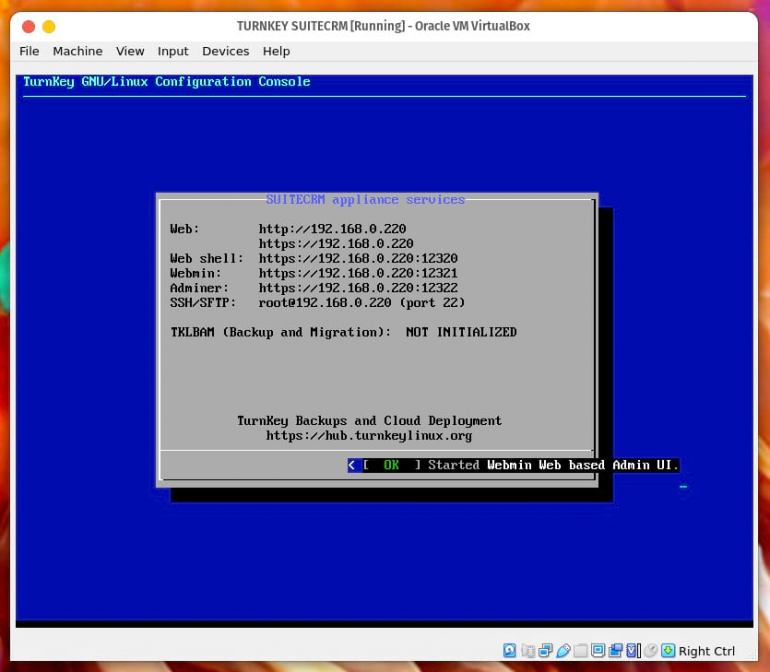Image resolution: width=770 pixels, height=672 pixels.
Task: Click the Web shell URL ending 12320
Action: point(358,258)
